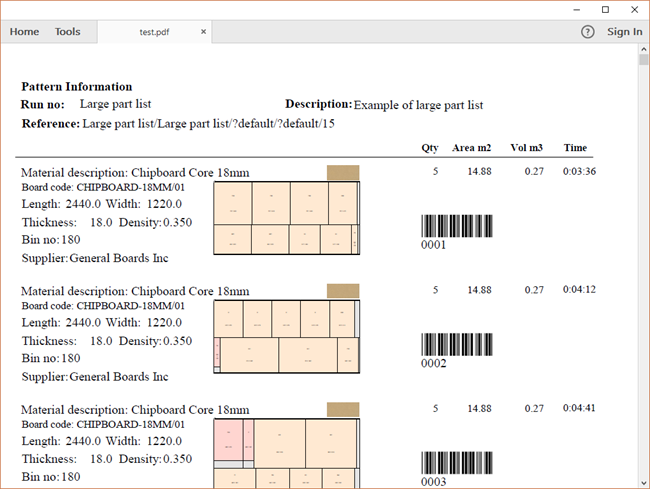The height and width of the screenshot is (489, 650).
Task: Click the tan material swatch for pattern 0003
Action: (342, 410)
